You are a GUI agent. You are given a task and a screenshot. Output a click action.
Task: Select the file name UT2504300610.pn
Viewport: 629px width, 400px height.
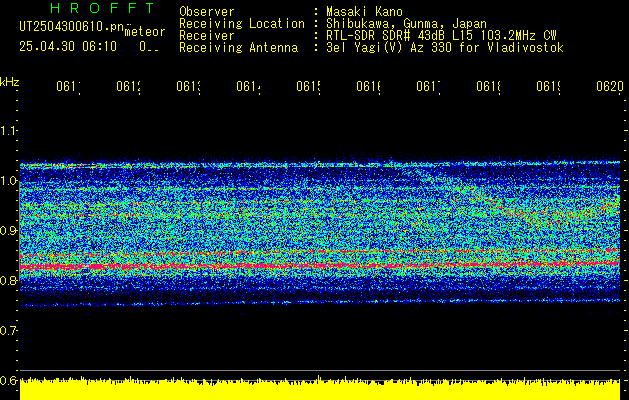click(72, 26)
